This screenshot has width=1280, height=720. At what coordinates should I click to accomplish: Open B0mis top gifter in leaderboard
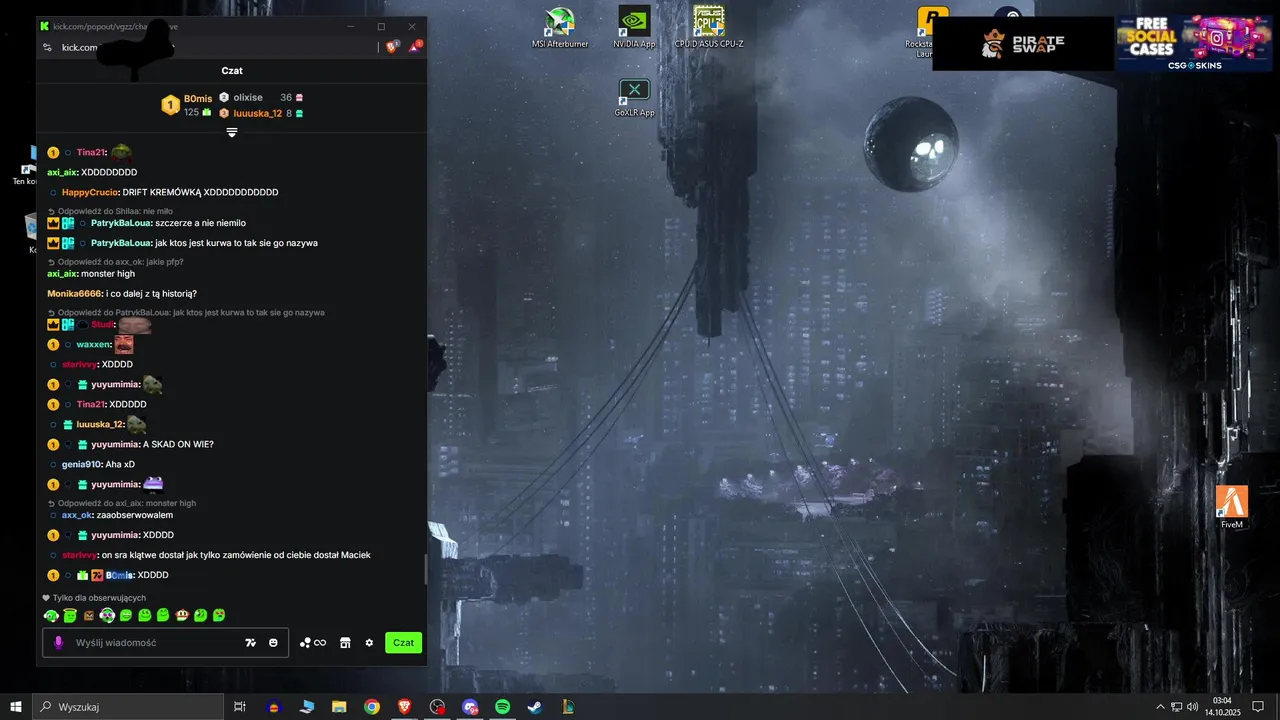click(187, 105)
